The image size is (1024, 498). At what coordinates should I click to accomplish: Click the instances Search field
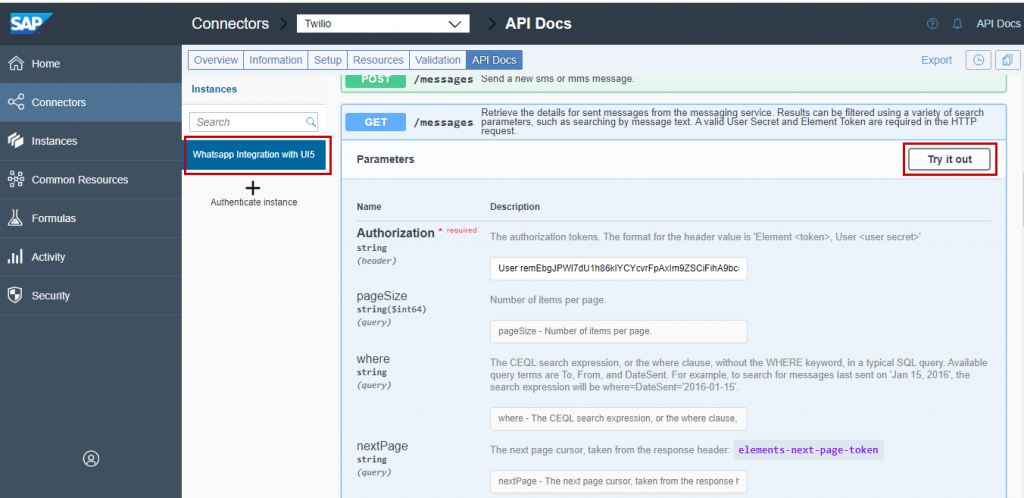point(253,122)
